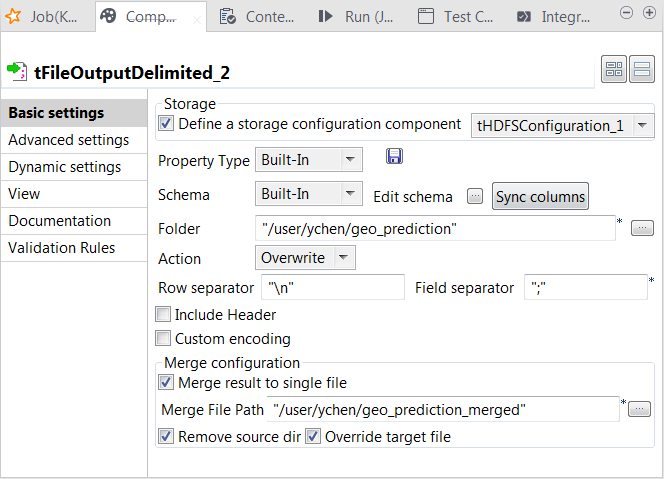Click the maximize view icon in tab bar
The image size is (664, 479).
coord(648,13)
